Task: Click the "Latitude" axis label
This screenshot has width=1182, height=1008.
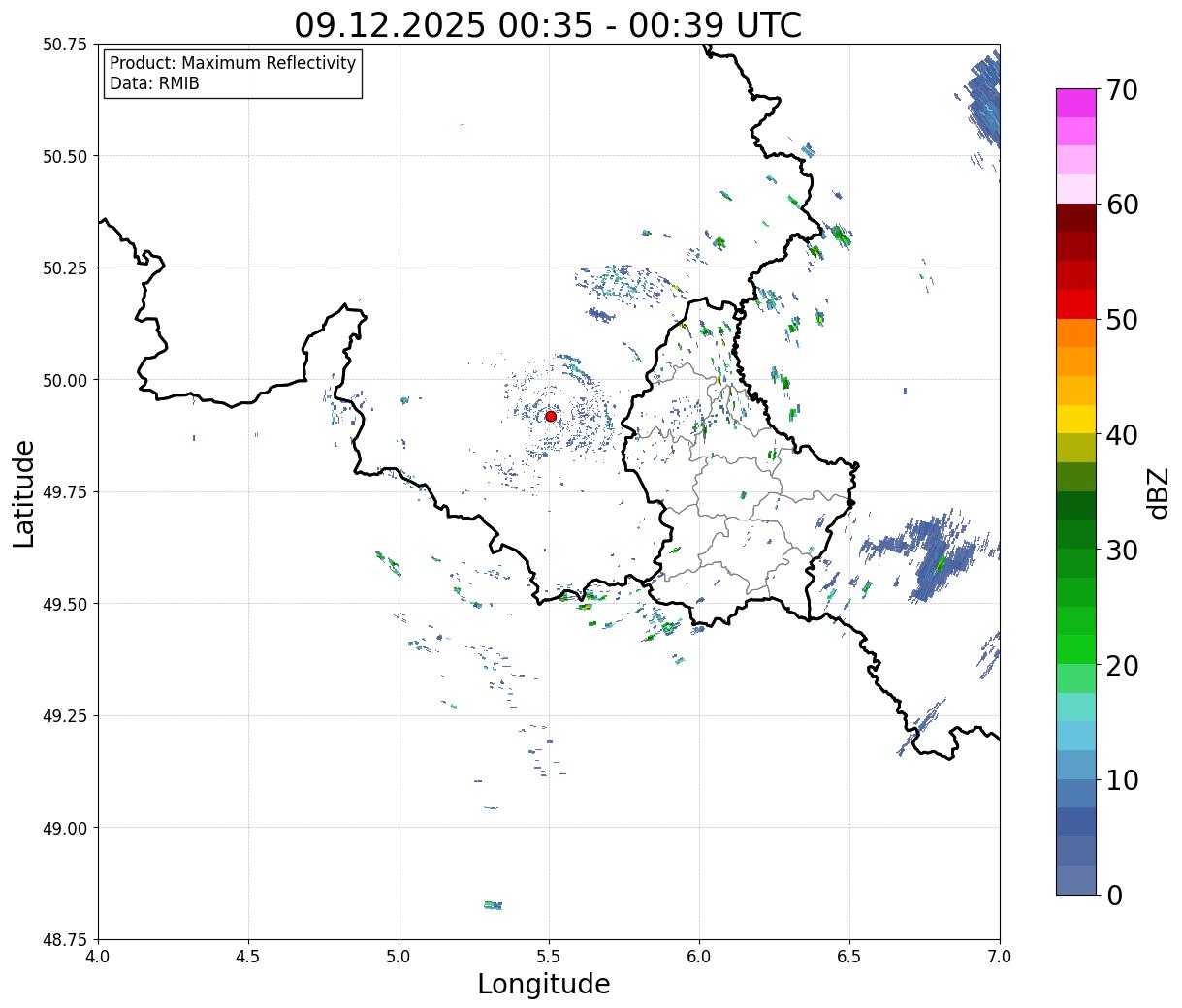Action: 24,493
